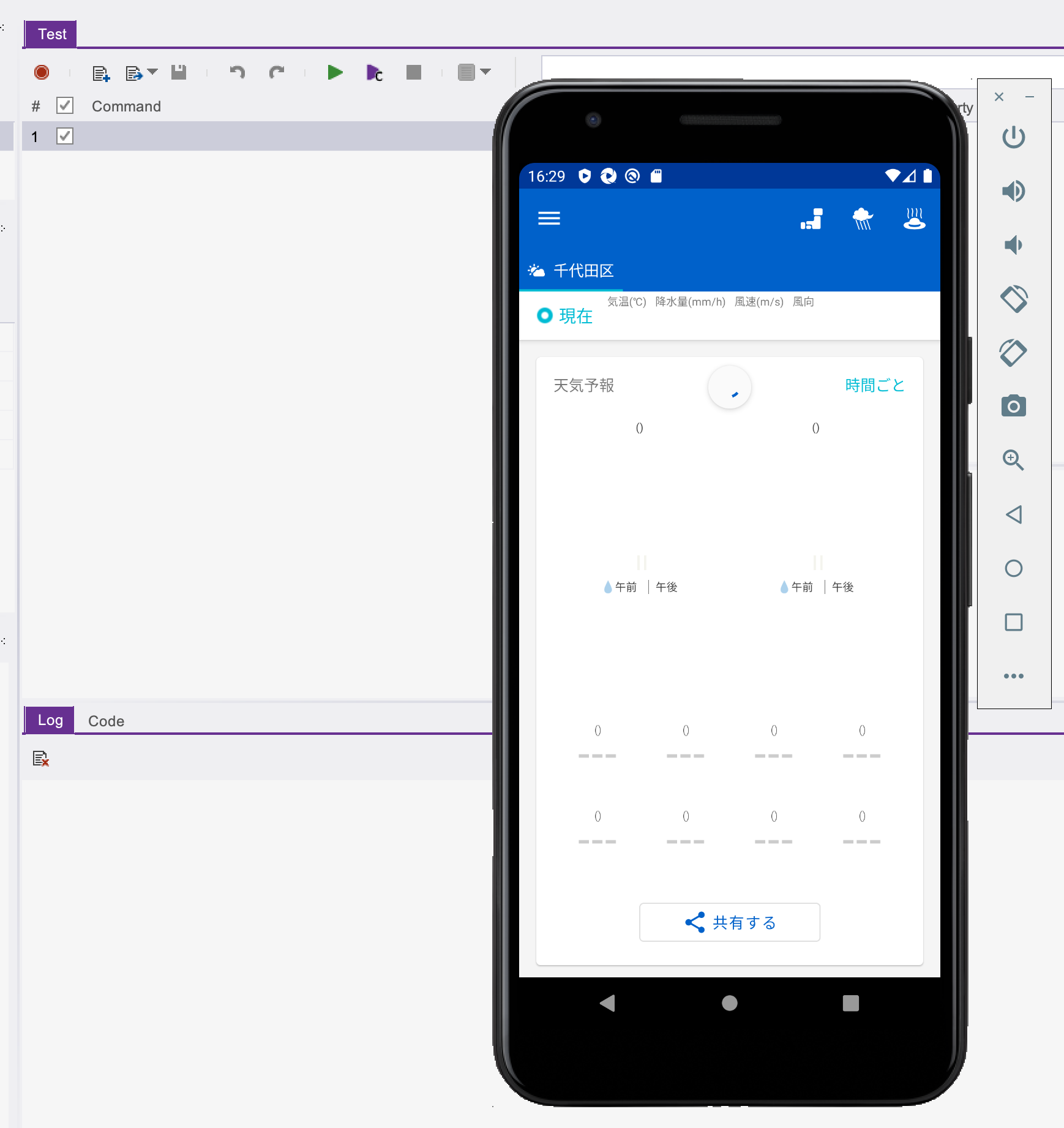Tap the 天気予報 card title
Viewport: 1064px width, 1128px height.
(x=584, y=385)
